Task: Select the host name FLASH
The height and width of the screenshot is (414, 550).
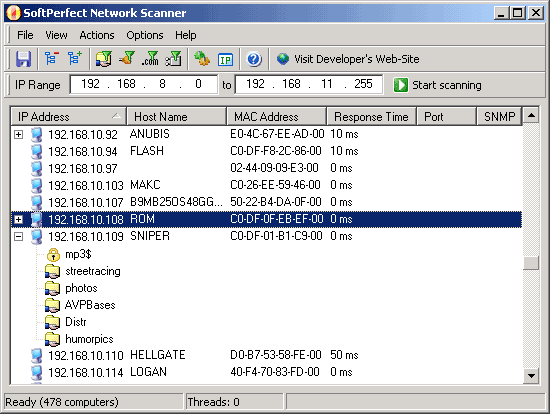Action: pyautogui.click(x=147, y=151)
